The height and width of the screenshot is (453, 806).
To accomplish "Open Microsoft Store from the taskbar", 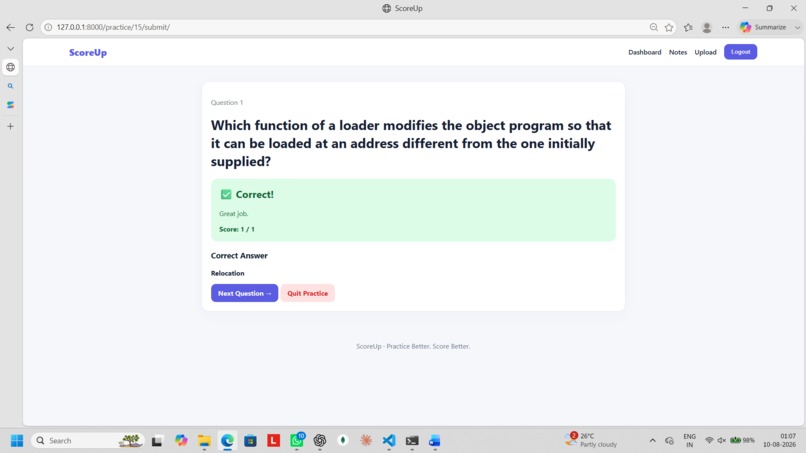I will [250, 441].
